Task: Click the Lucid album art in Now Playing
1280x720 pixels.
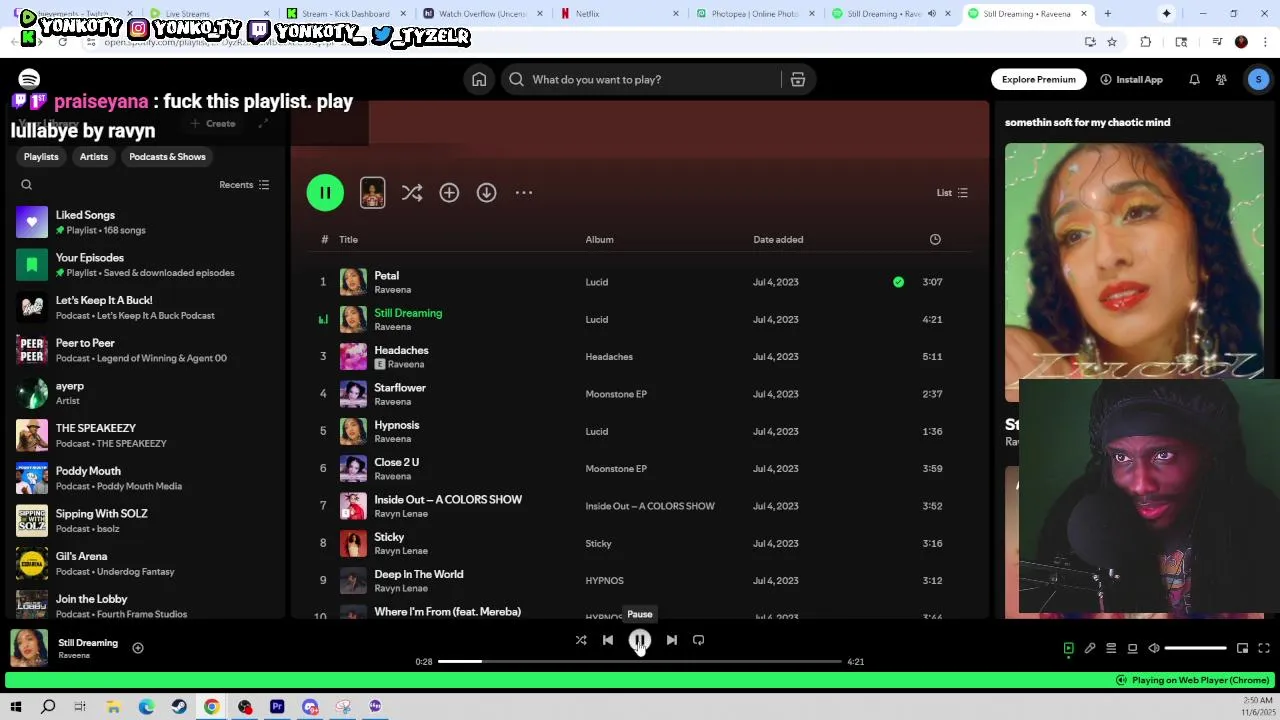Action: (x=1134, y=272)
